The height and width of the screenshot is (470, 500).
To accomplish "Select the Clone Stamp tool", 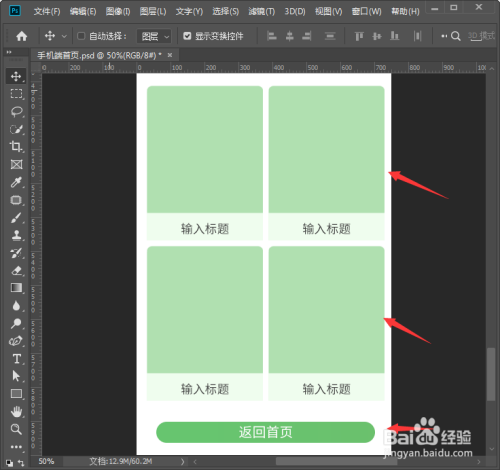I will click(x=16, y=235).
